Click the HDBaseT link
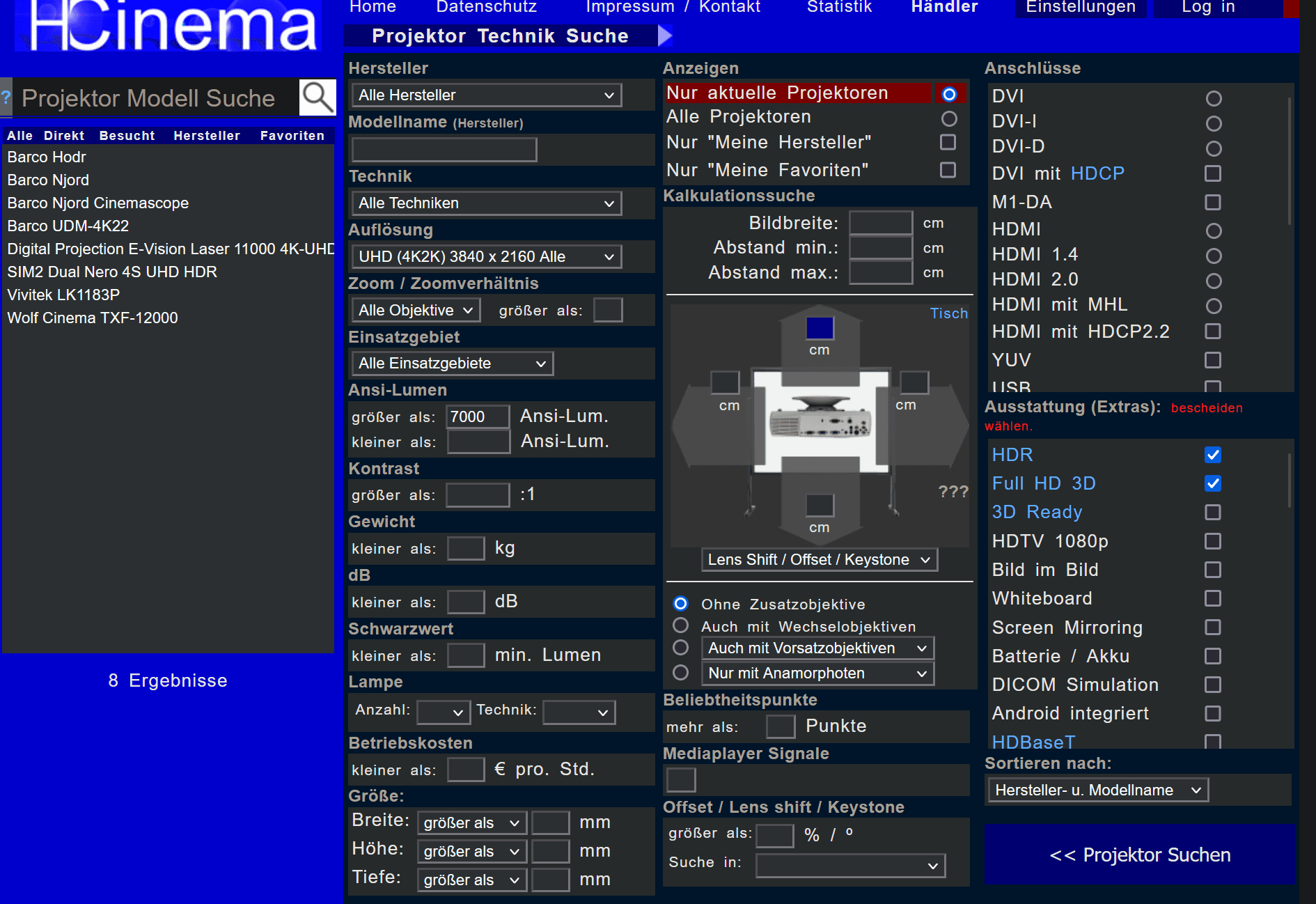This screenshot has height=904, width=1316. 1033,742
